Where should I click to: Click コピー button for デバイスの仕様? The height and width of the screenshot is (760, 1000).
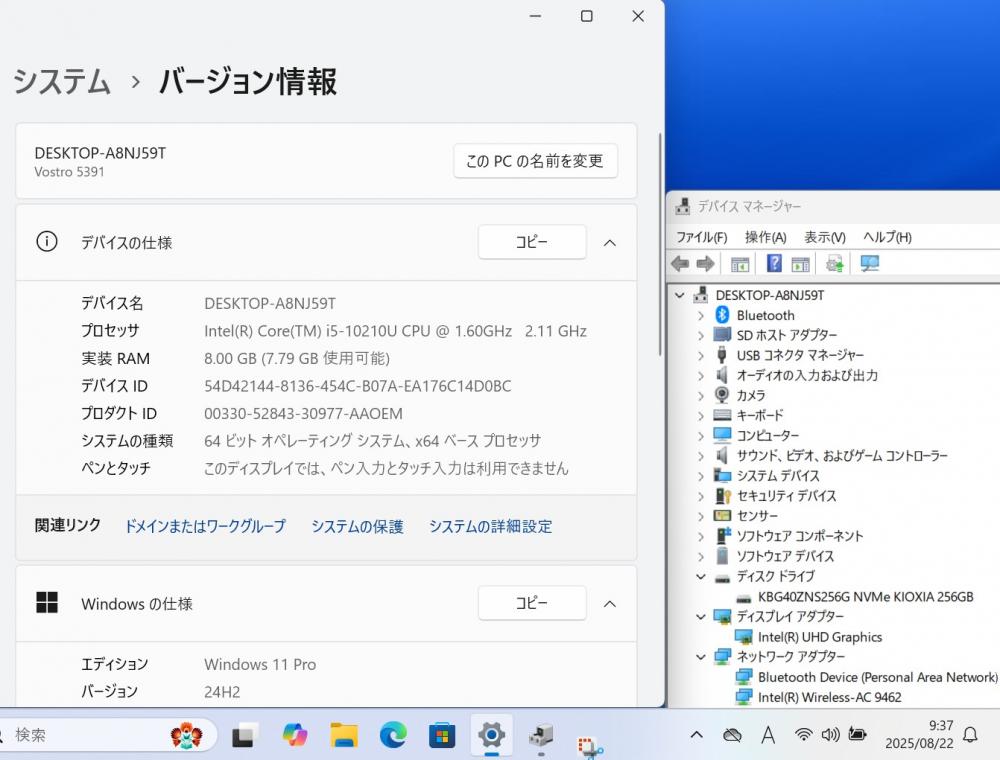(532, 242)
